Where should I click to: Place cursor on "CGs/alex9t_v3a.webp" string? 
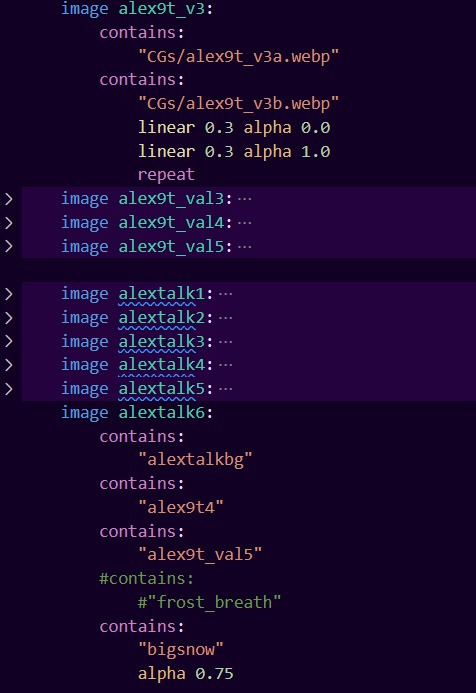click(x=239, y=57)
